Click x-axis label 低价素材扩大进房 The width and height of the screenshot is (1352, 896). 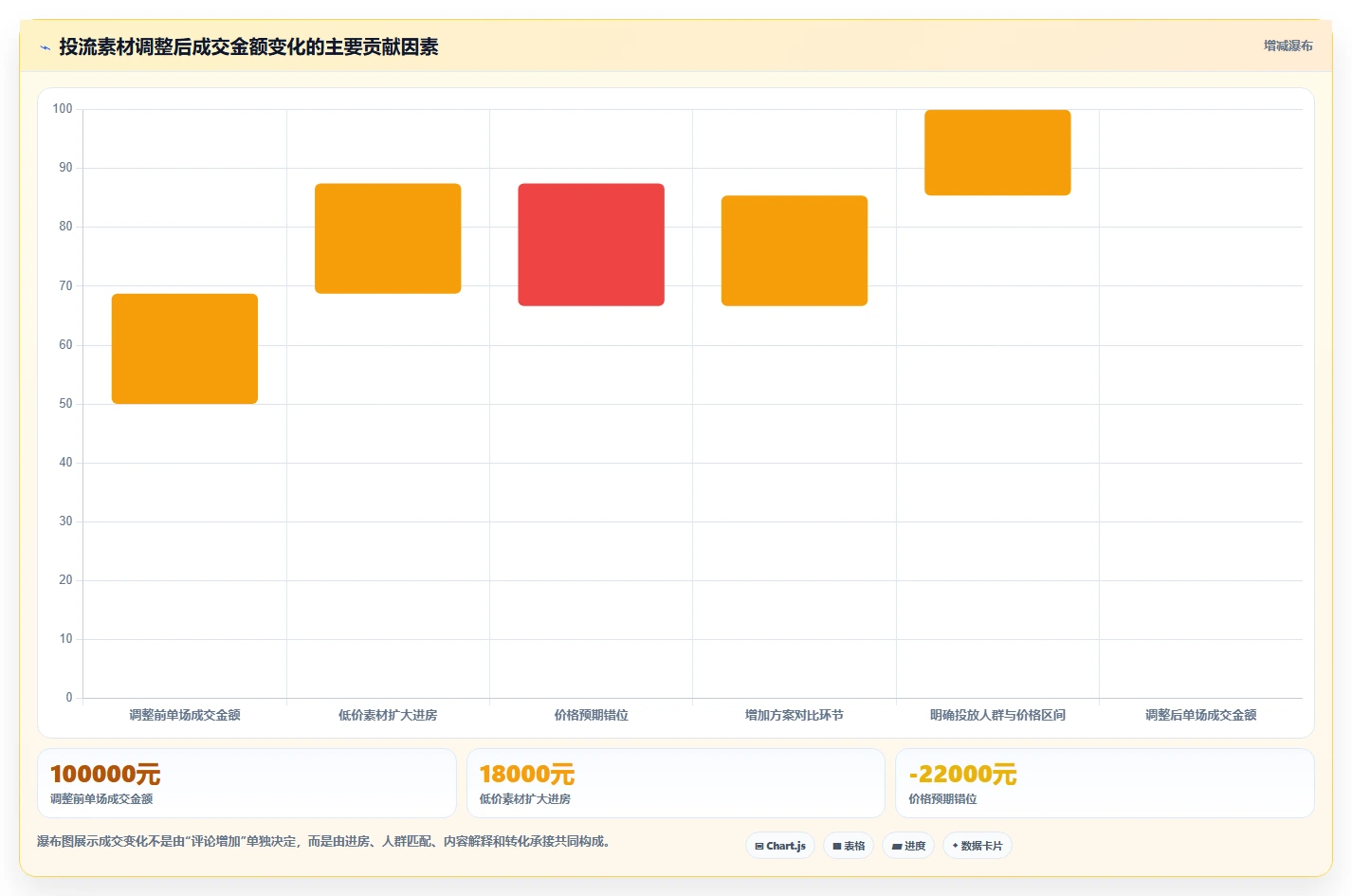click(x=388, y=715)
